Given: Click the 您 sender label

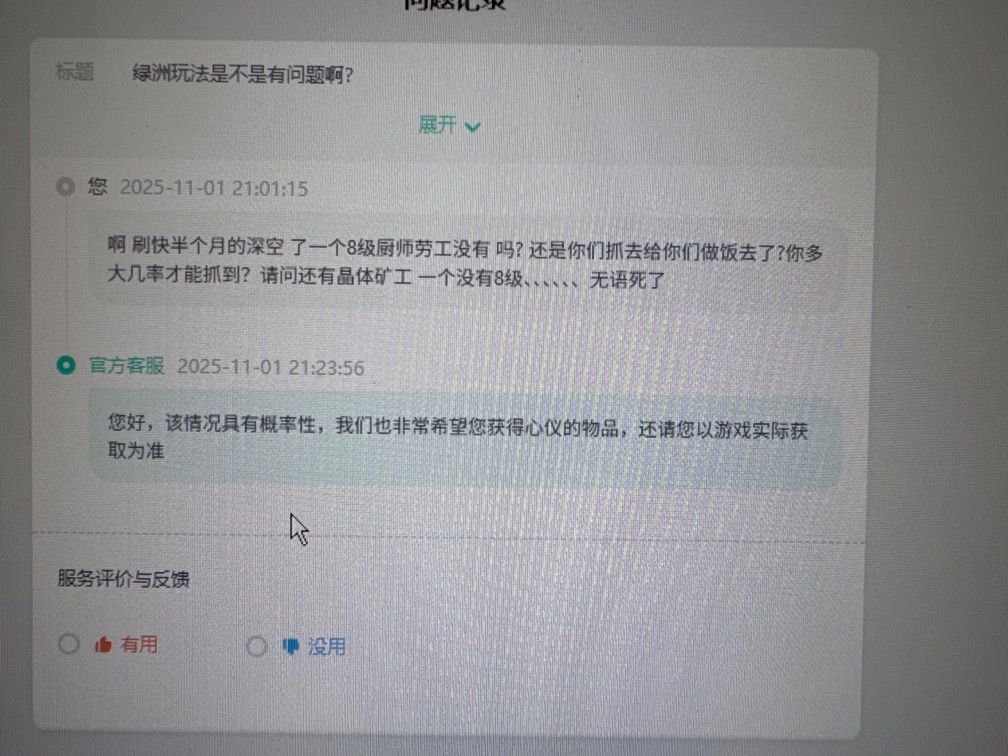Looking at the screenshot, I should pyautogui.click(x=98, y=186).
